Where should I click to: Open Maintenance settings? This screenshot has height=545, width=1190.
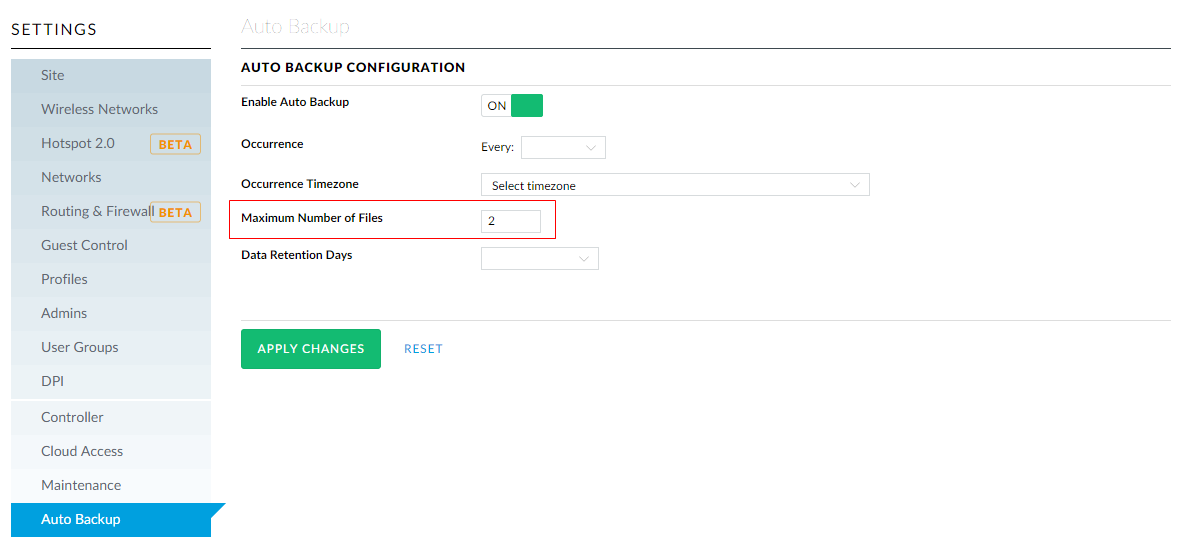tap(81, 486)
